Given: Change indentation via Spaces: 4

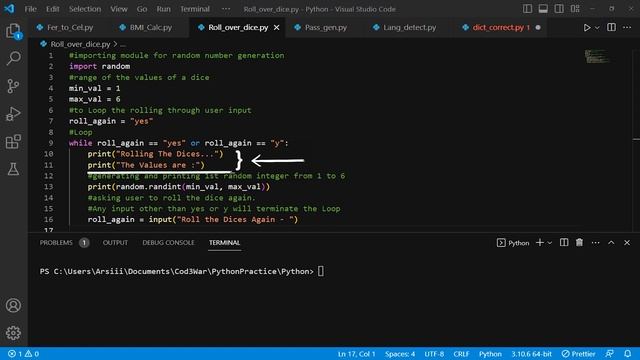Looking at the screenshot, I should pos(400,354).
